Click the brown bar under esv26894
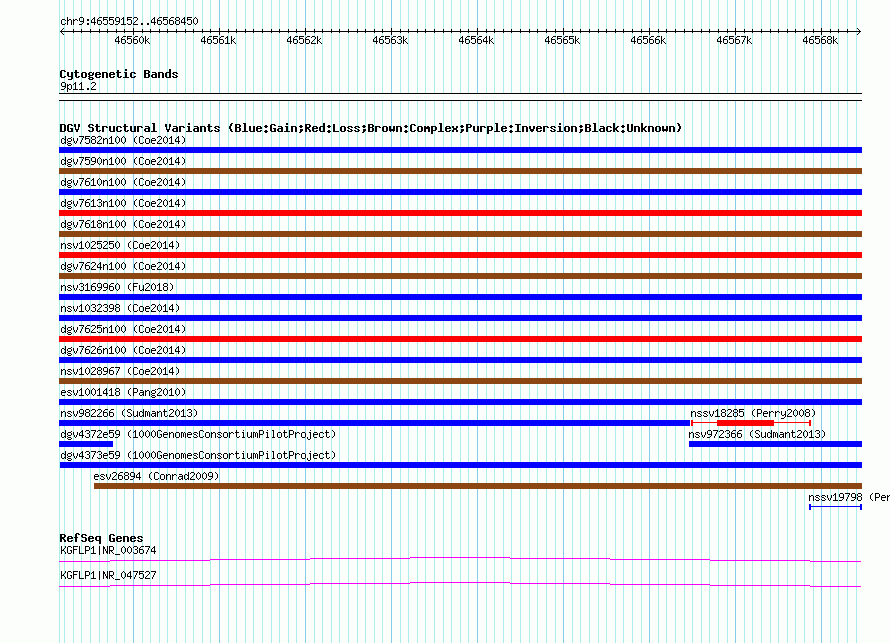 pyautogui.click(x=478, y=486)
